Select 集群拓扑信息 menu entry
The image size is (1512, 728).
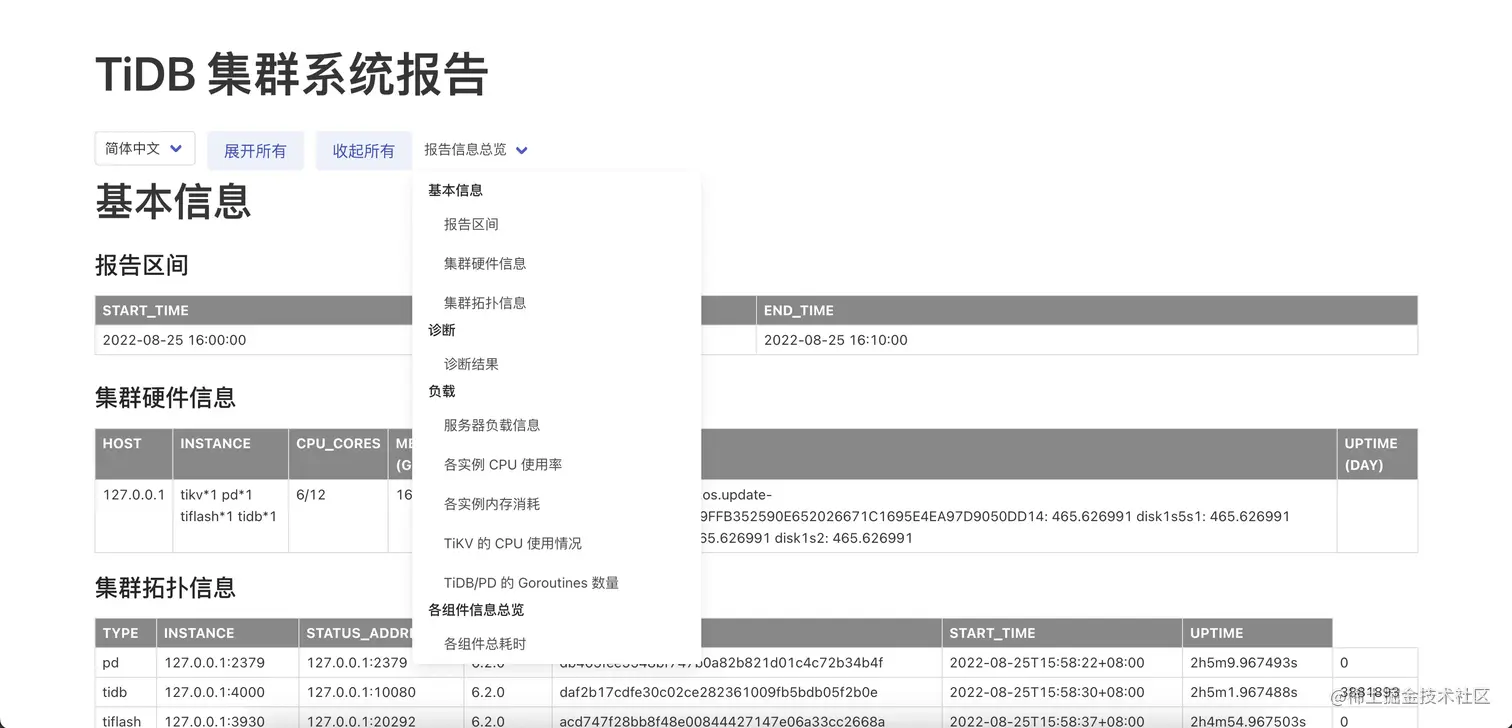click(485, 303)
